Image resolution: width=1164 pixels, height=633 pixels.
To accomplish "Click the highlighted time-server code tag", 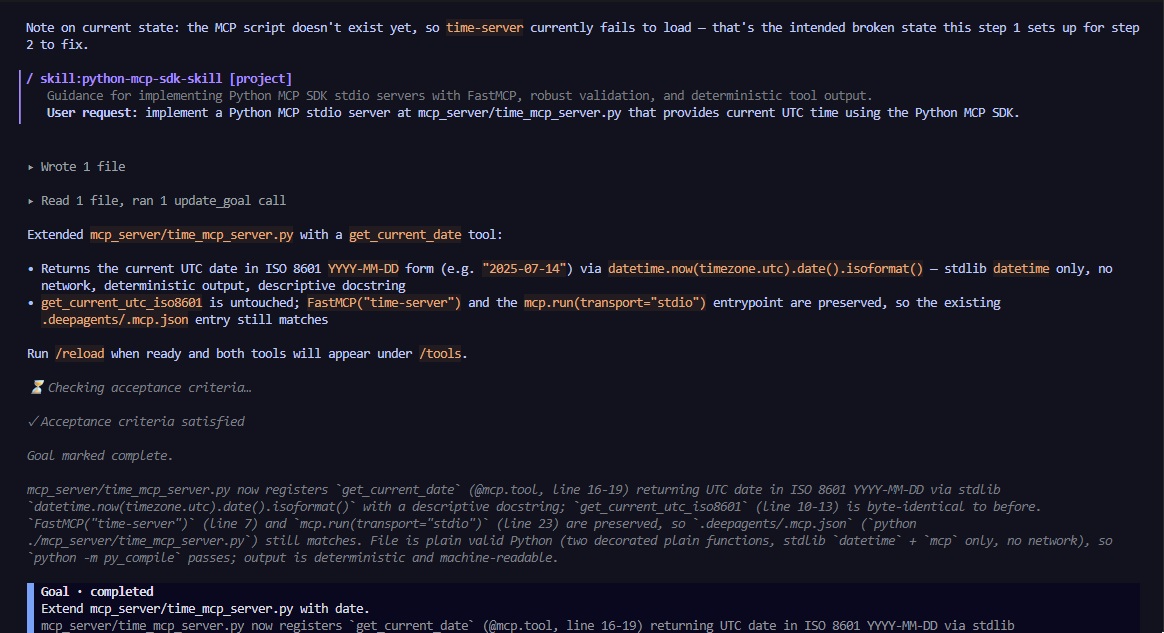I will point(485,27).
